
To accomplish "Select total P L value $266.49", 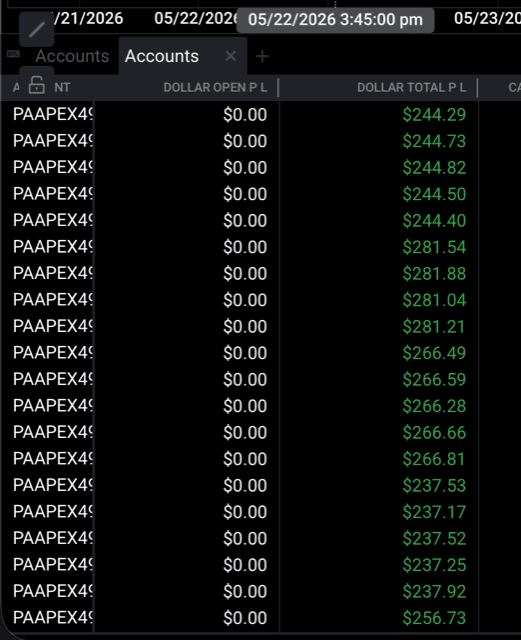I will point(434,353).
